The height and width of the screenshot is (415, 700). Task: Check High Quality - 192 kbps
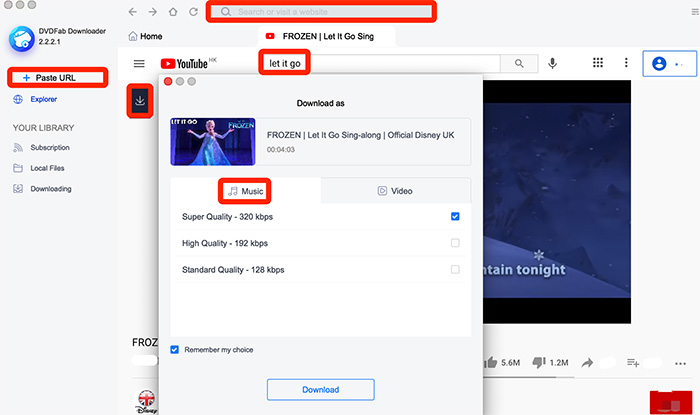point(455,243)
